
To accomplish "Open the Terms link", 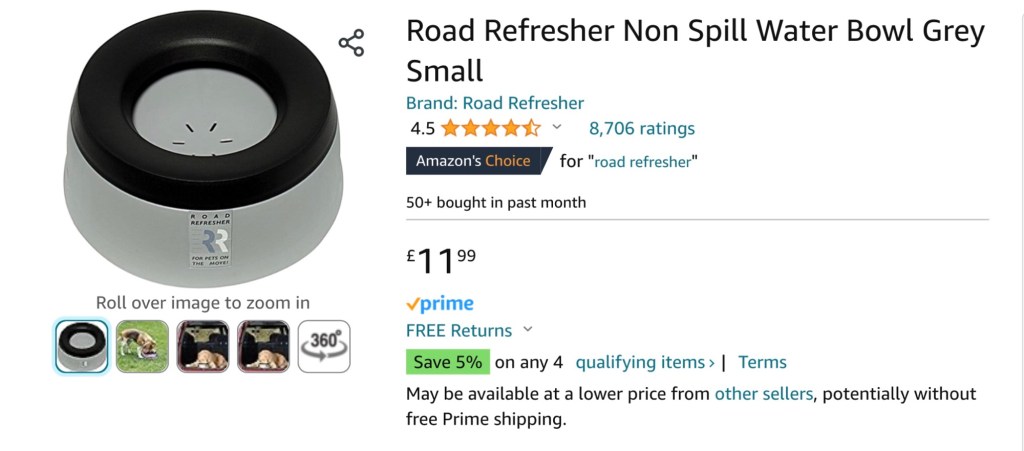I will (762, 362).
